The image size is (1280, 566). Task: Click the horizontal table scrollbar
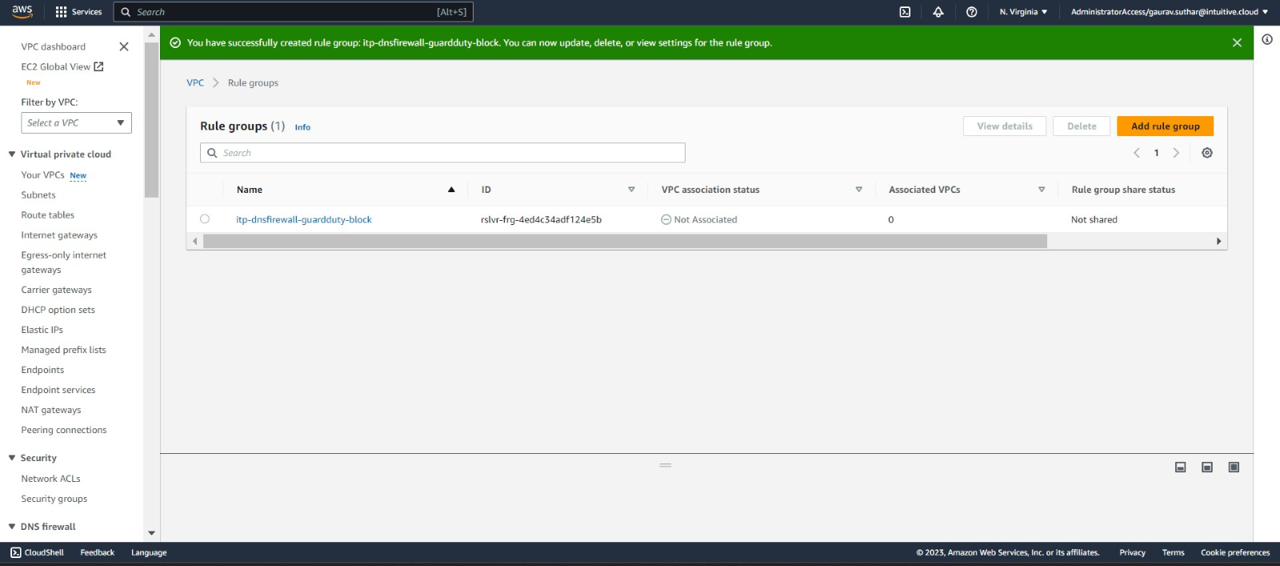click(x=624, y=241)
